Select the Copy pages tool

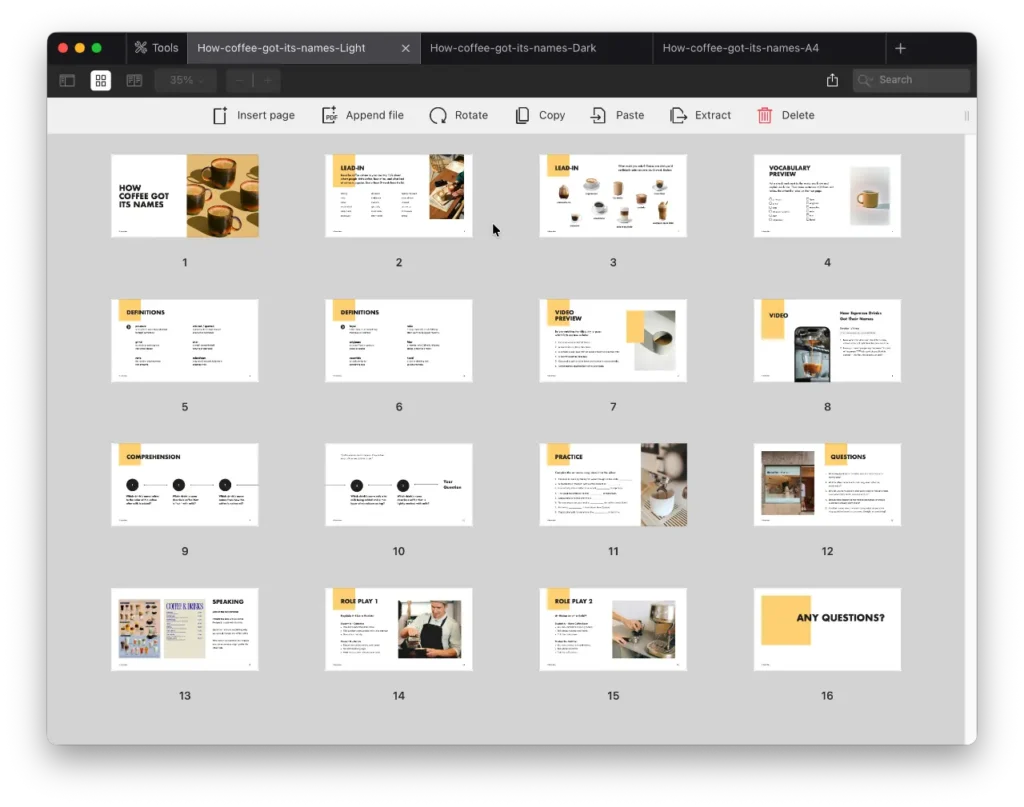pyautogui.click(x=521, y=115)
